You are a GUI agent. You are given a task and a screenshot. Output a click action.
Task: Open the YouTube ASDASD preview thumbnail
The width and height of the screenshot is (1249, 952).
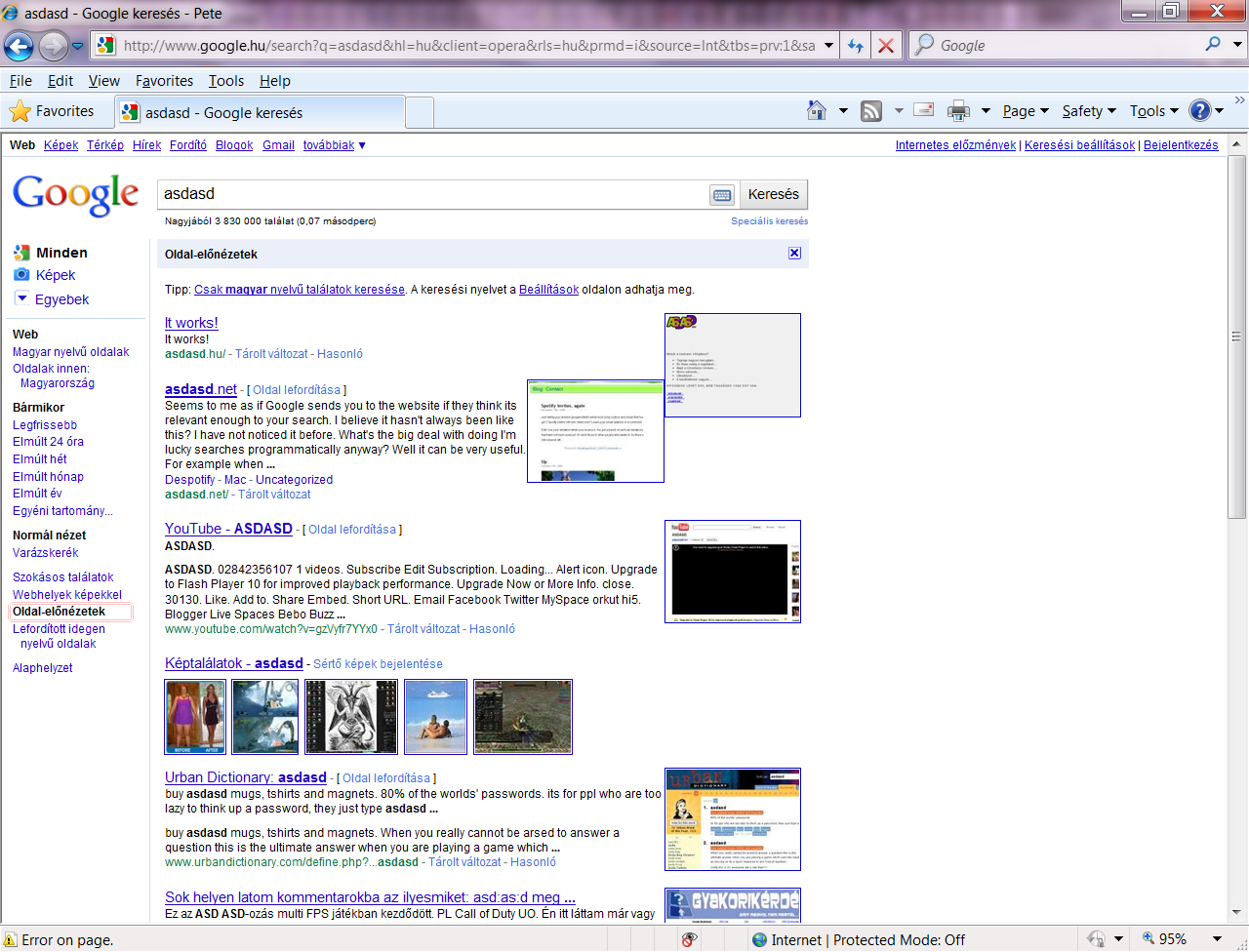point(733,572)
